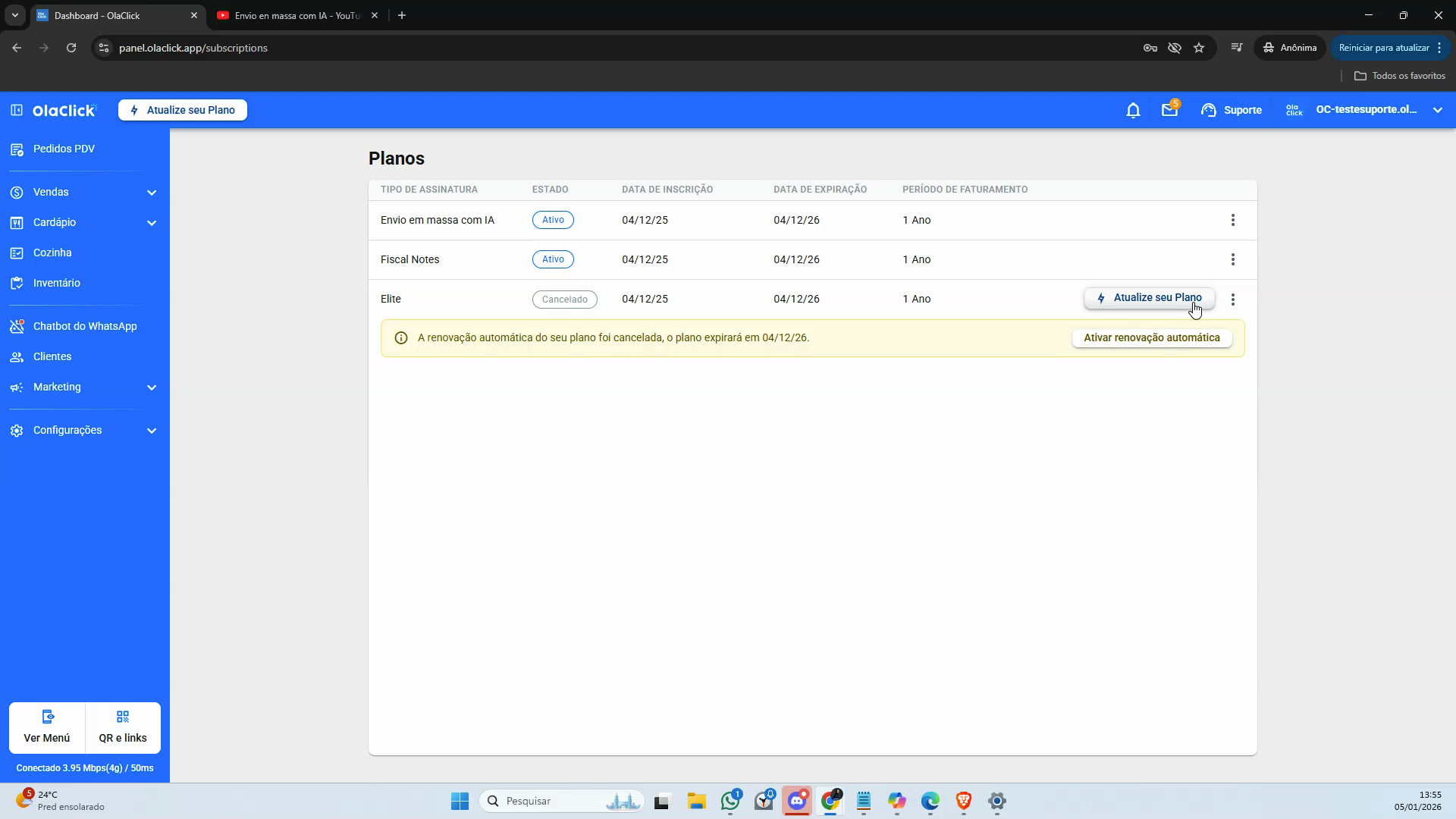Expand the Vendas menu chevron

click(x=152, y=193)
